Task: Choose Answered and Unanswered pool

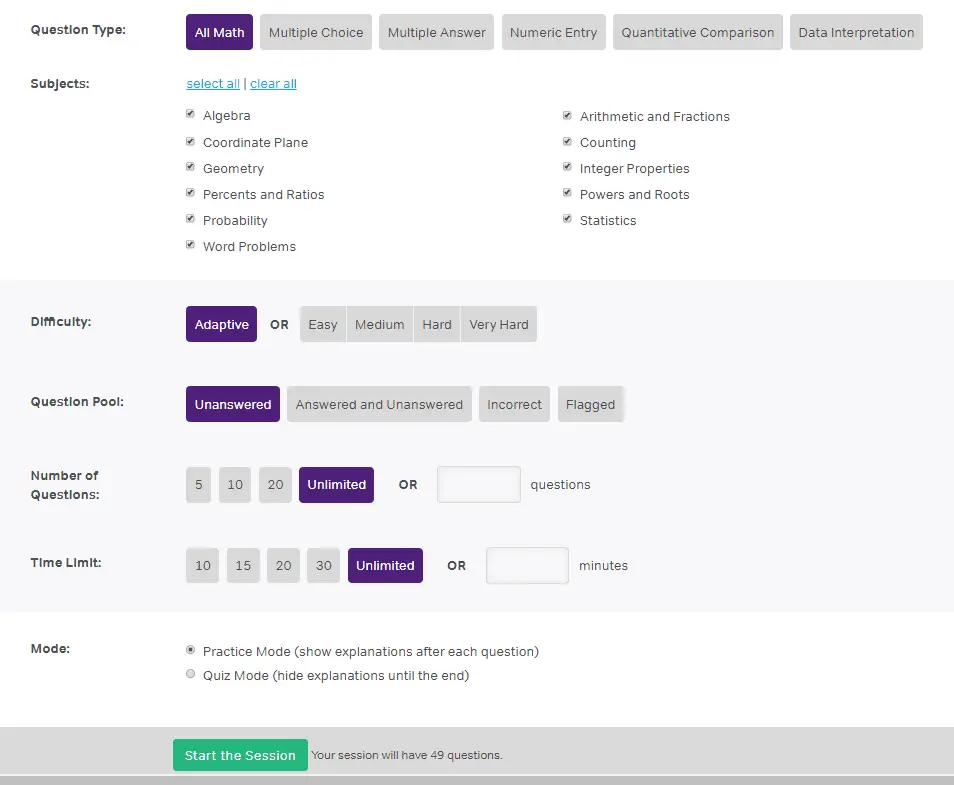Action: (x=379, y=404)
